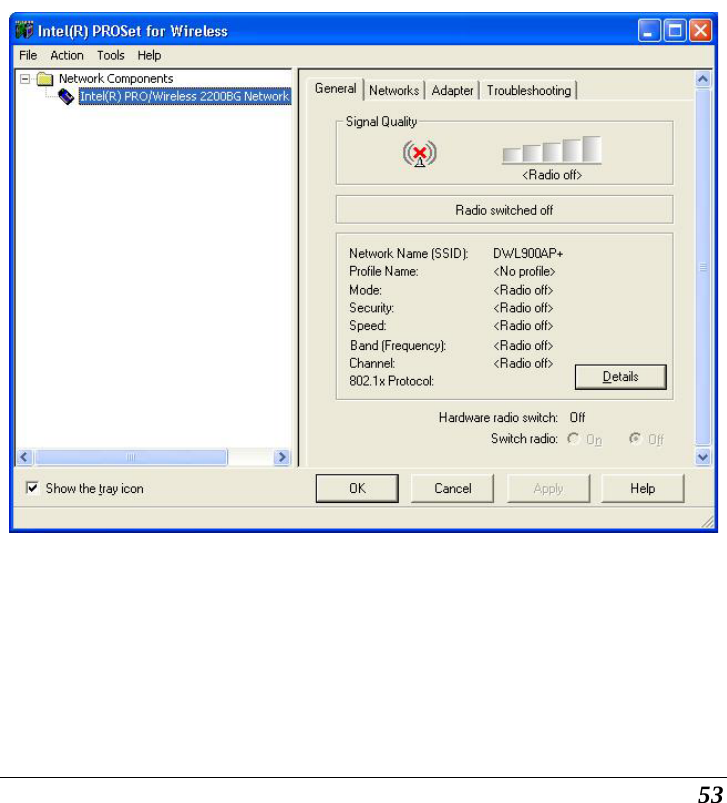
Task: Click the Details button
Action: pyautogui.click(x=621, y=377)
